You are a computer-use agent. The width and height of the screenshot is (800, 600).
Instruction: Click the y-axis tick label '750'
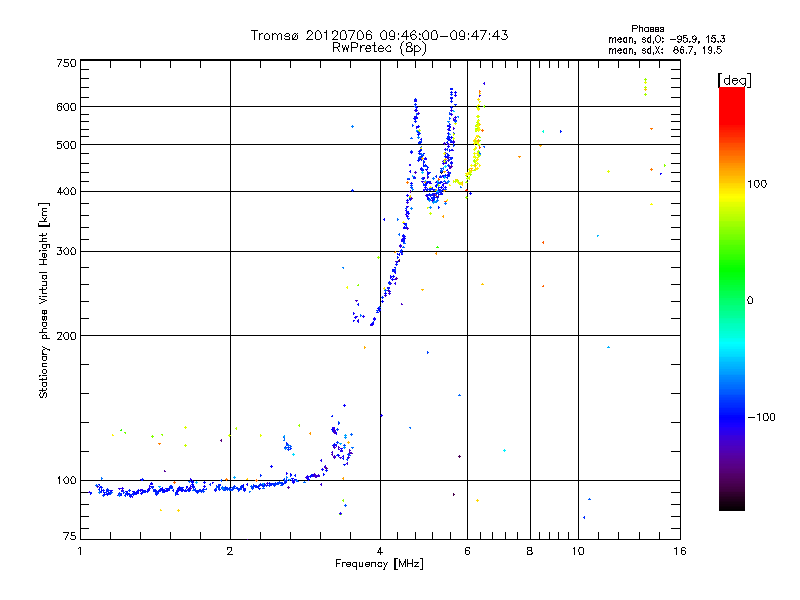[66, 63]
